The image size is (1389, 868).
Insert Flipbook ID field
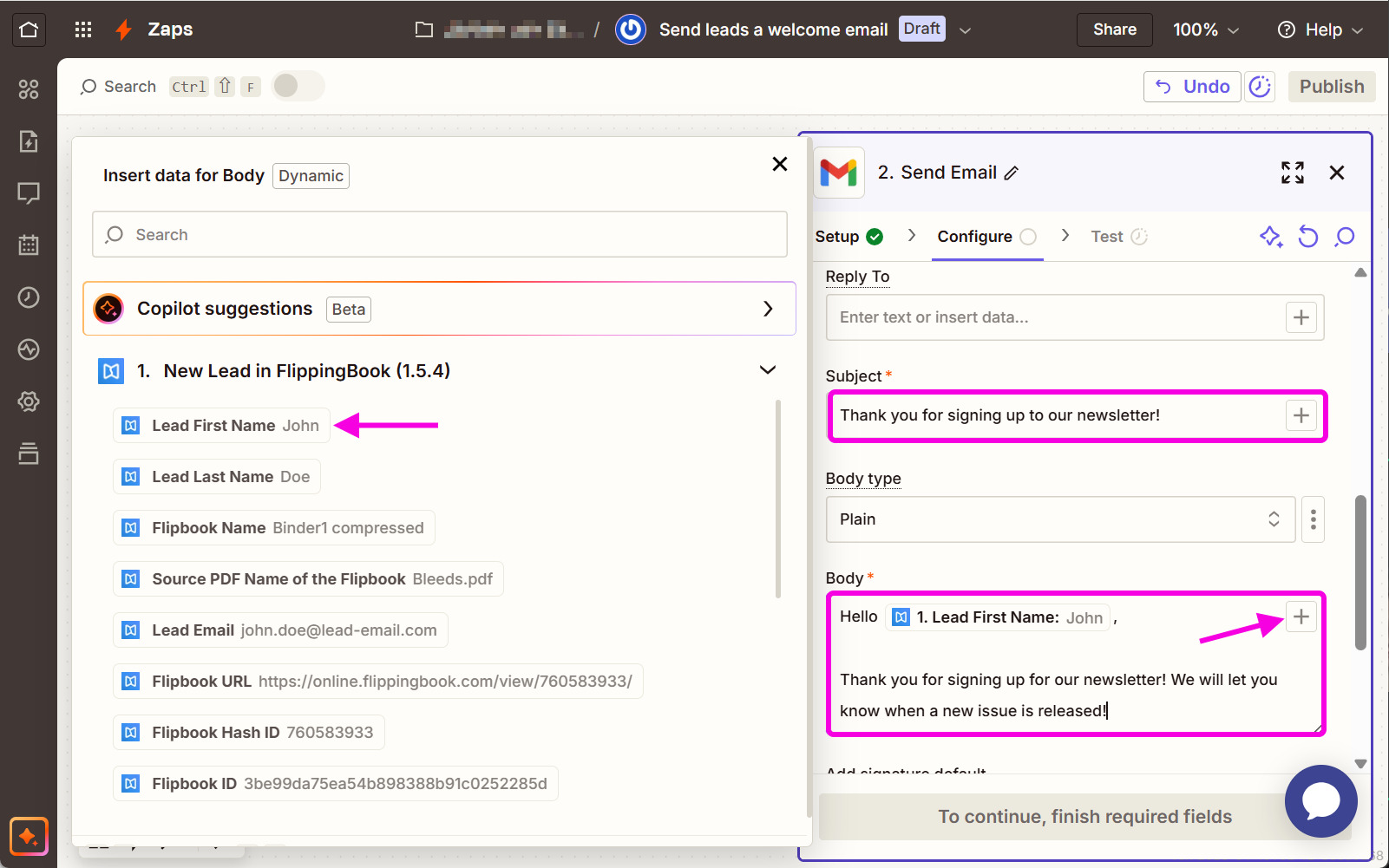(336, 783)
